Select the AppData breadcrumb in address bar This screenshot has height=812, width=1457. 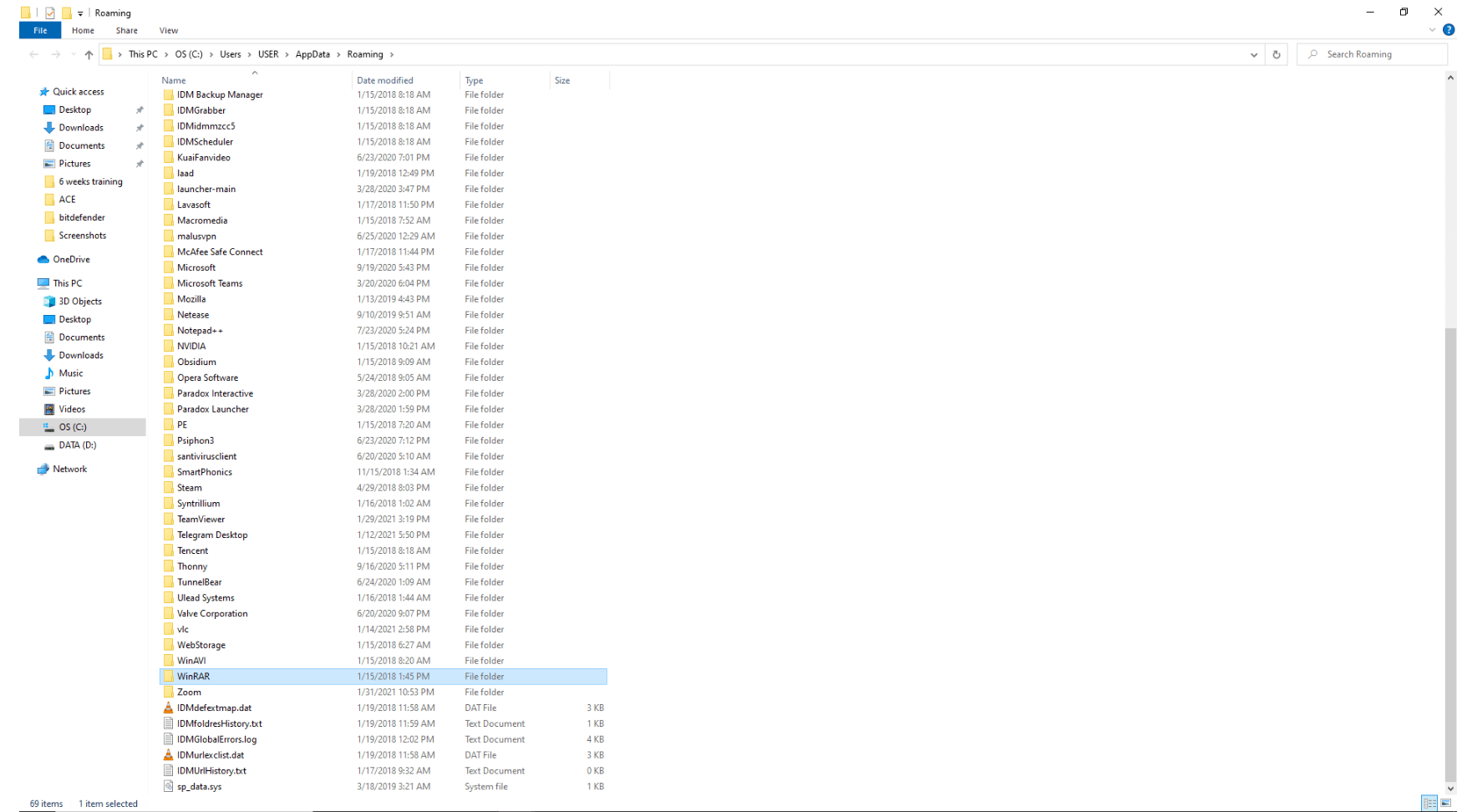click(x=312, y=54)
